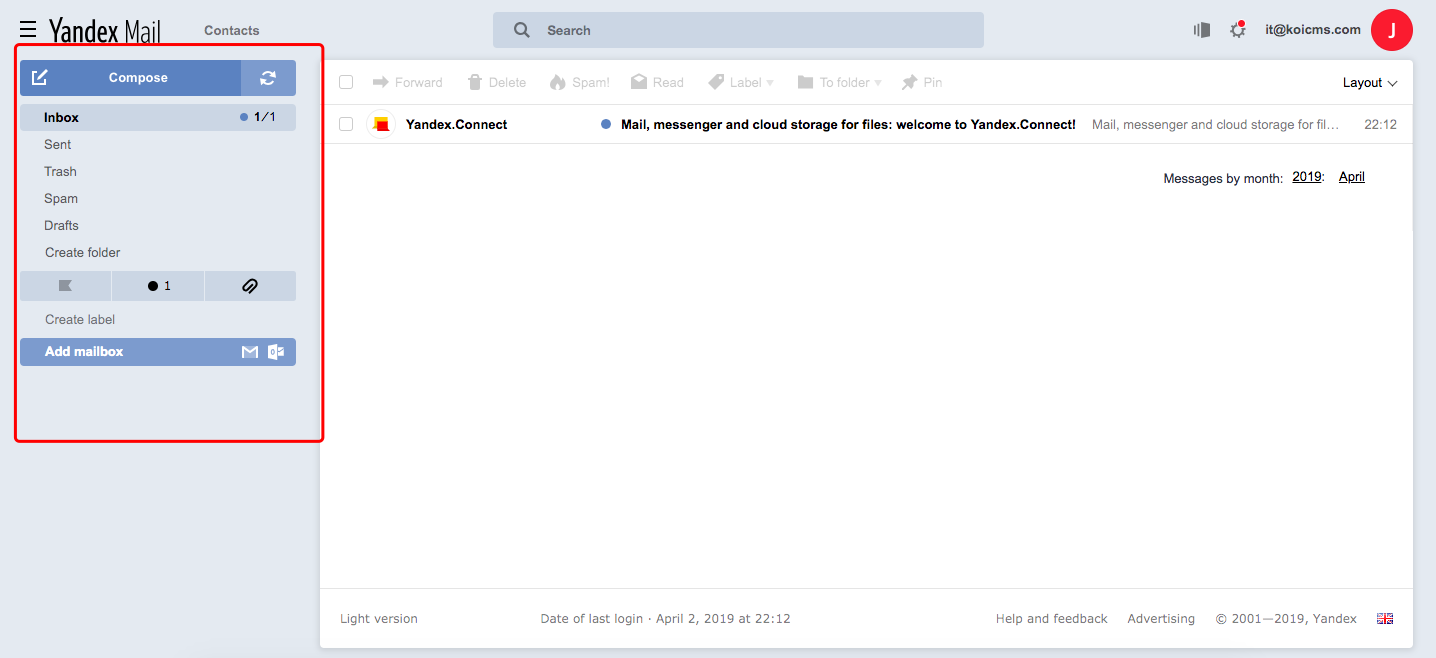Tick the select-all messages checkbox
The image size is (1436, 658).
[346, 82]
